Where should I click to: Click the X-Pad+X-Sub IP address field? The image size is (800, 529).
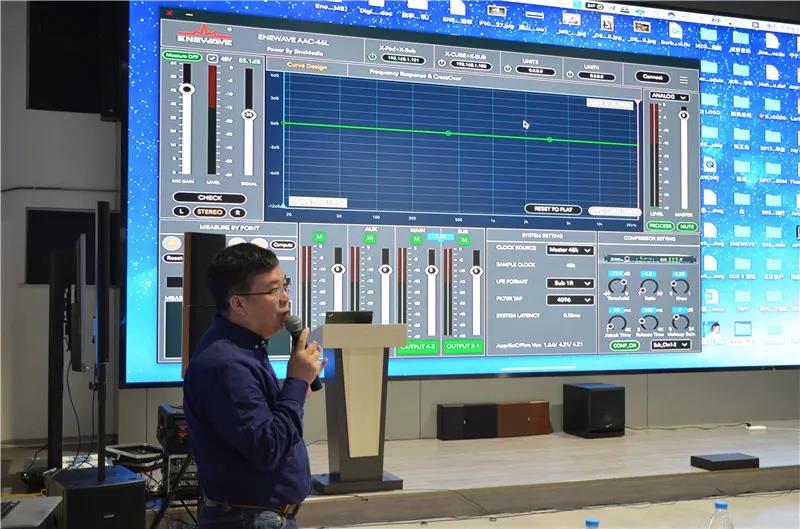point(402,59)
